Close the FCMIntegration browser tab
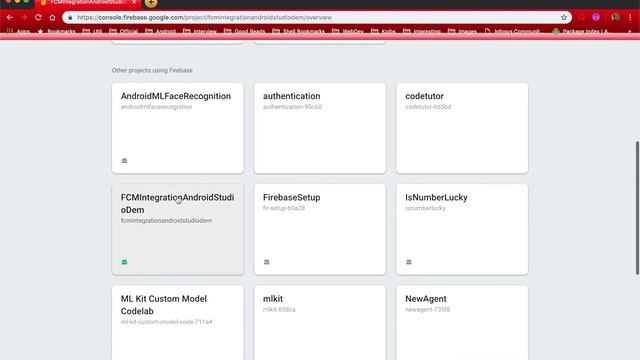This screenshot has height=360, width=640. [x=134, y=2]
